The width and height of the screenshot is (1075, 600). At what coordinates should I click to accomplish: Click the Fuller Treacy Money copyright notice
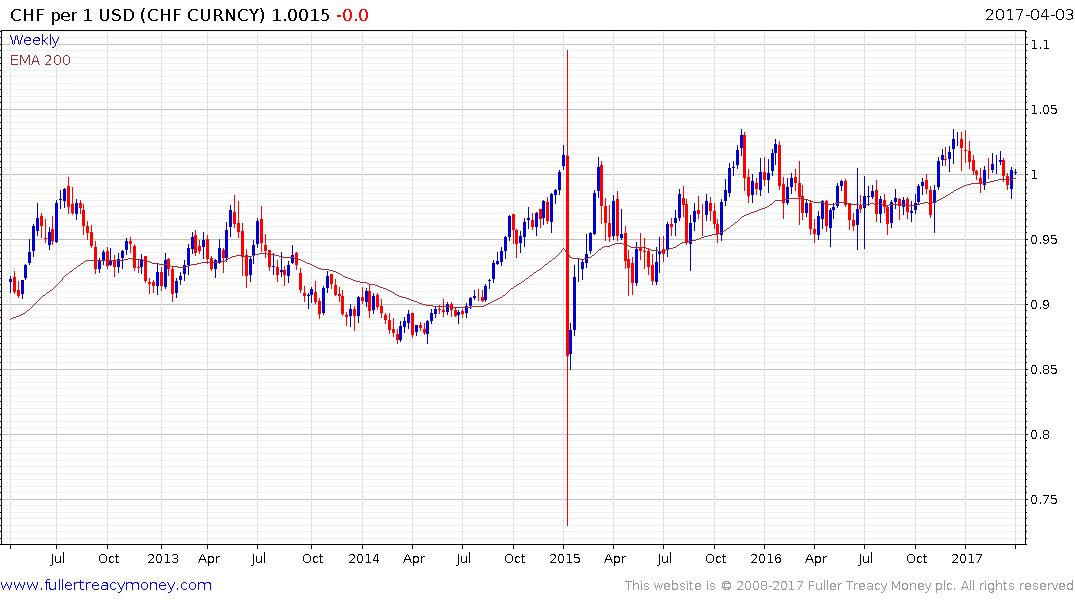(x=849, y=586)
